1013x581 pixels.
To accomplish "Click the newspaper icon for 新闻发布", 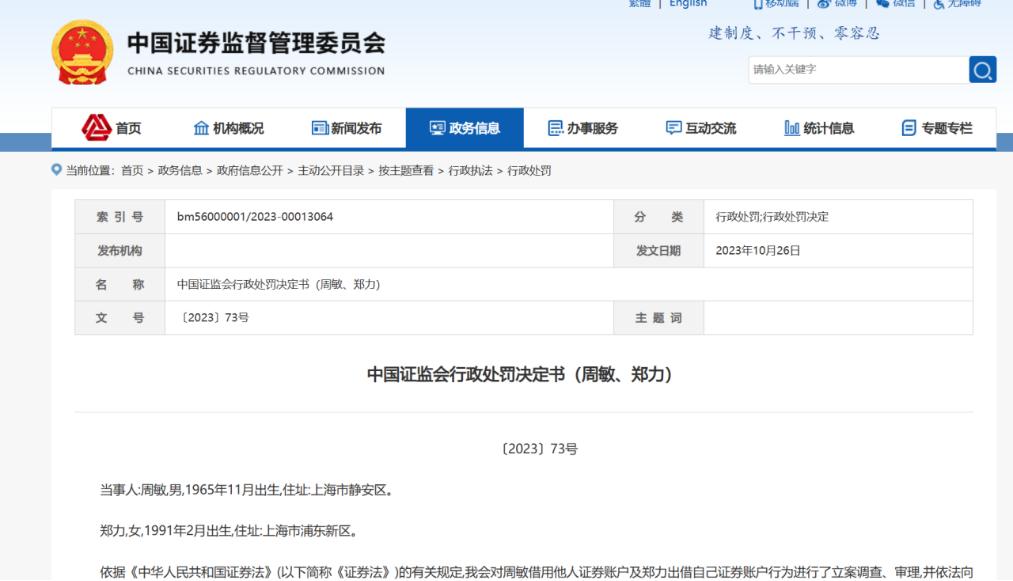I will (x=320, y=128).
